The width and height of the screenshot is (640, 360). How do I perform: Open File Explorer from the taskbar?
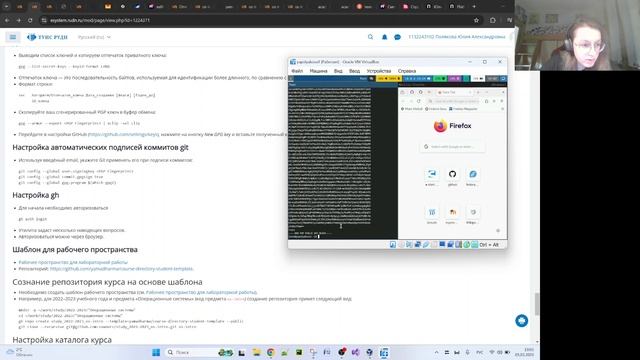pyautogui.click(x=256, y=352)
